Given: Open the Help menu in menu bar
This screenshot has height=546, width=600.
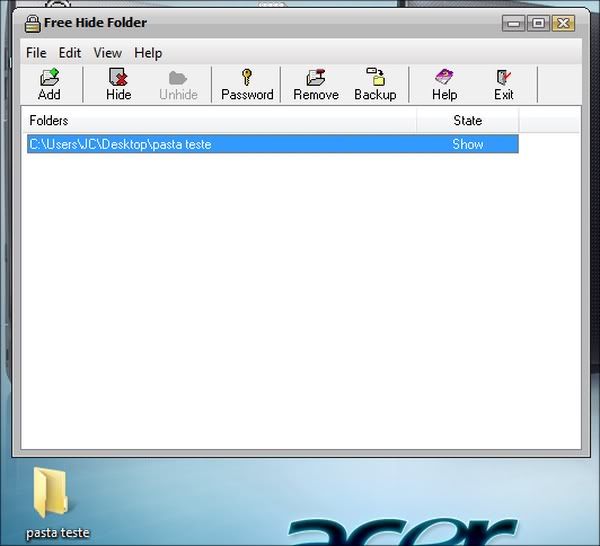Looking at the screenshot, I should pyautogui.click(x=148, y=53).
